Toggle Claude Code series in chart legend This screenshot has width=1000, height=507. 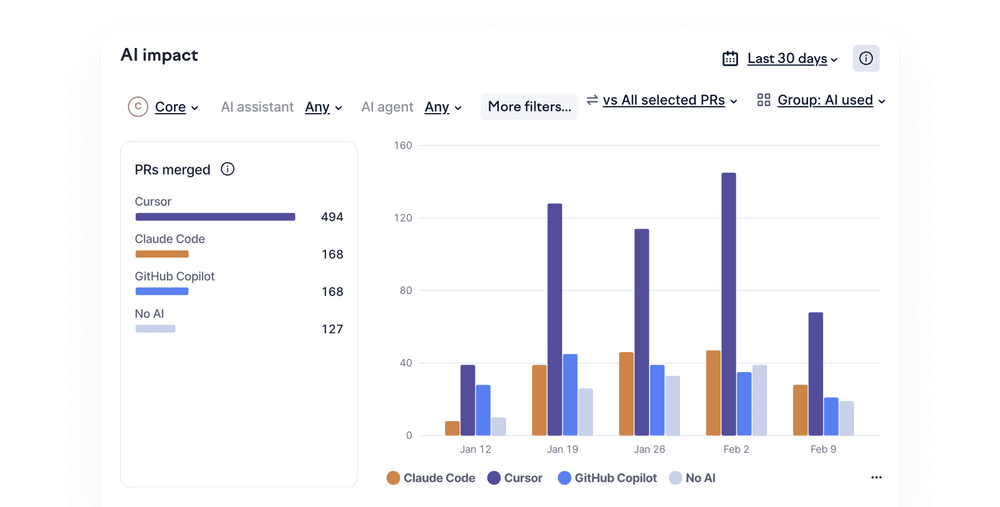coord(431,478)
